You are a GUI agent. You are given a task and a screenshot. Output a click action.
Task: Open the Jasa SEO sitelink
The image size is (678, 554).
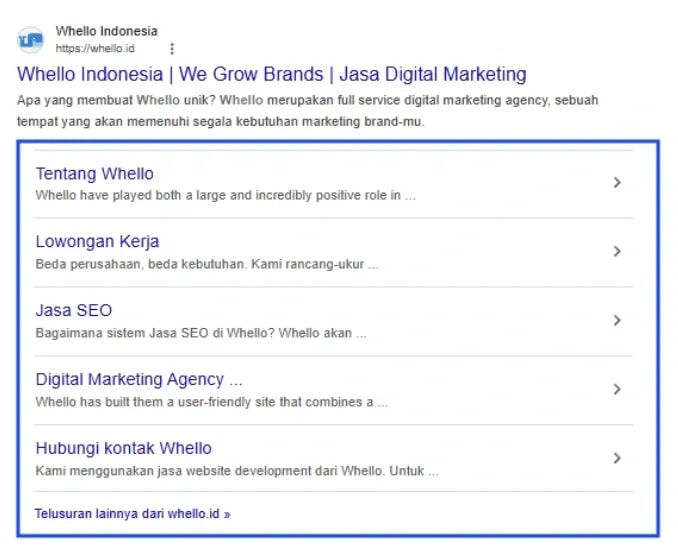(x=73, y=311)
